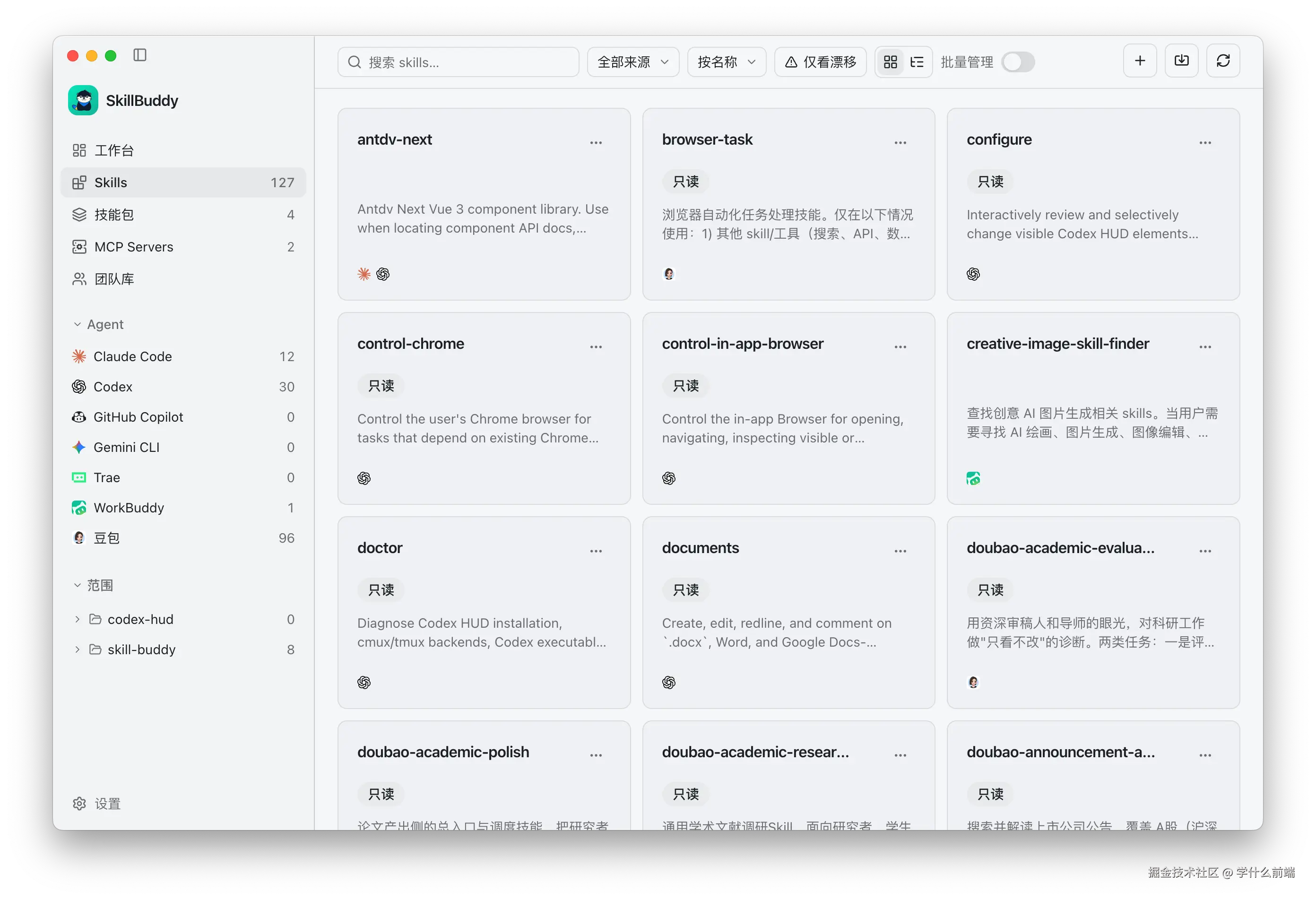Toggle the sidebar panel icon

point(139,55)
